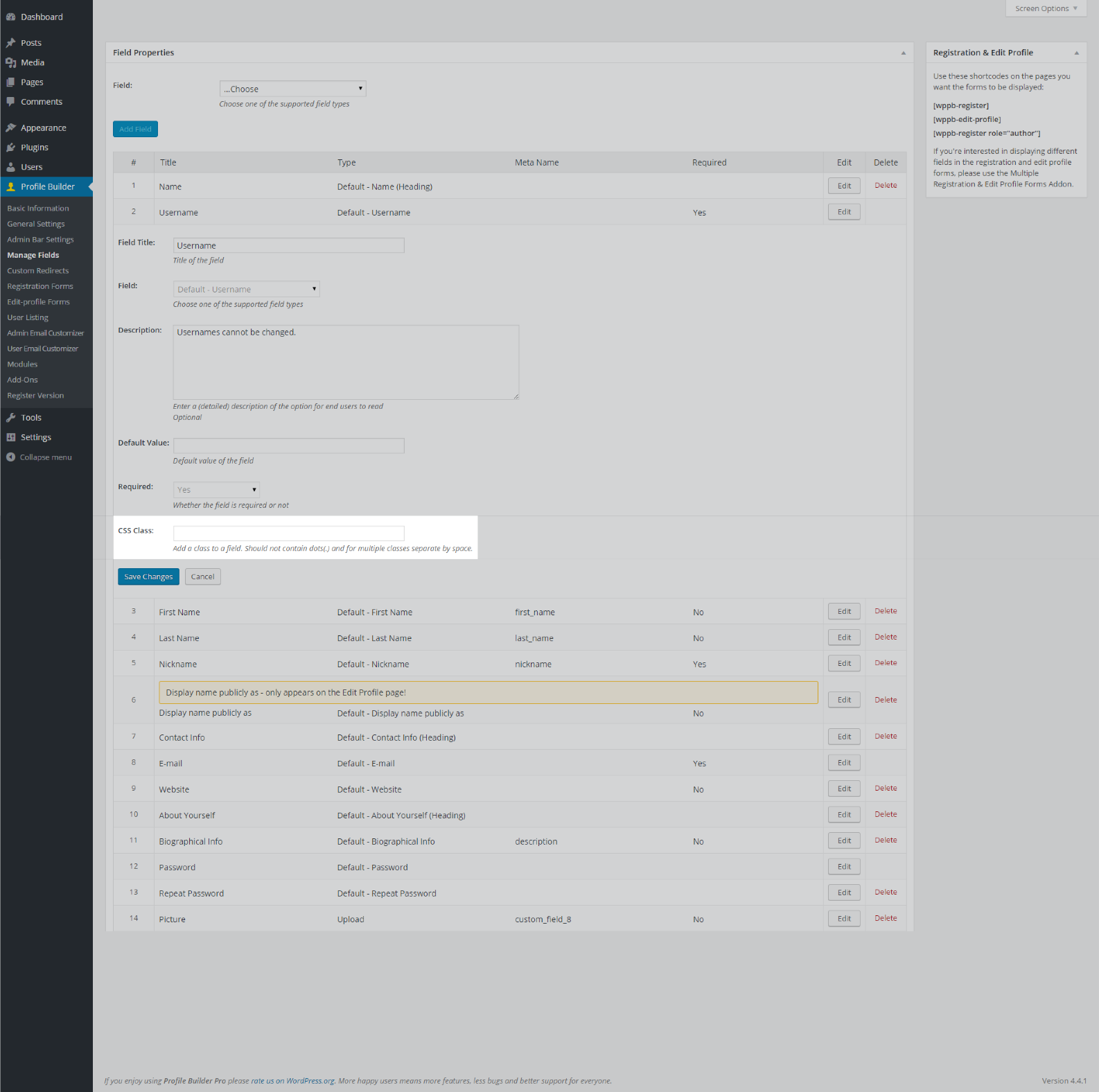Click Delete for the Name row
Screen dimensions: 1099x1092
(x=886, y=186)
